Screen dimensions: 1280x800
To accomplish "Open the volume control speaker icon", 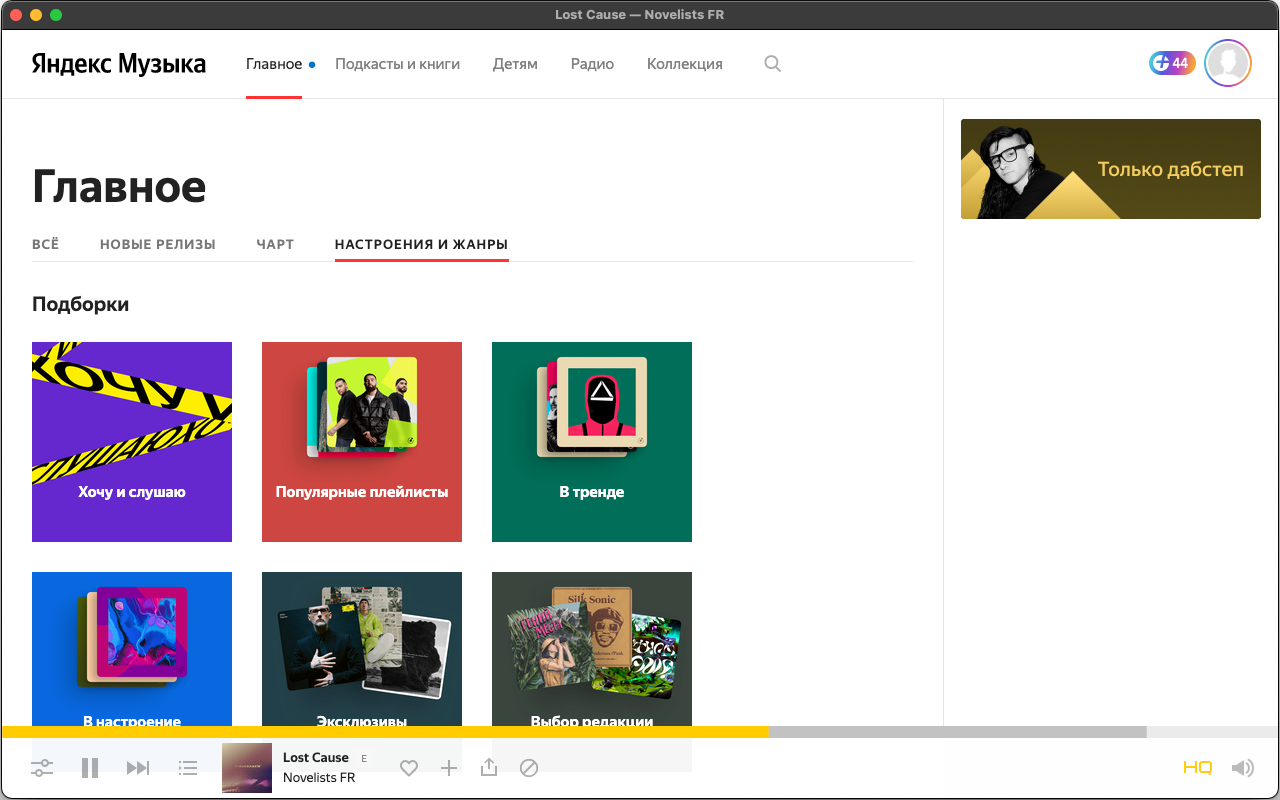I will (1243, 768).
